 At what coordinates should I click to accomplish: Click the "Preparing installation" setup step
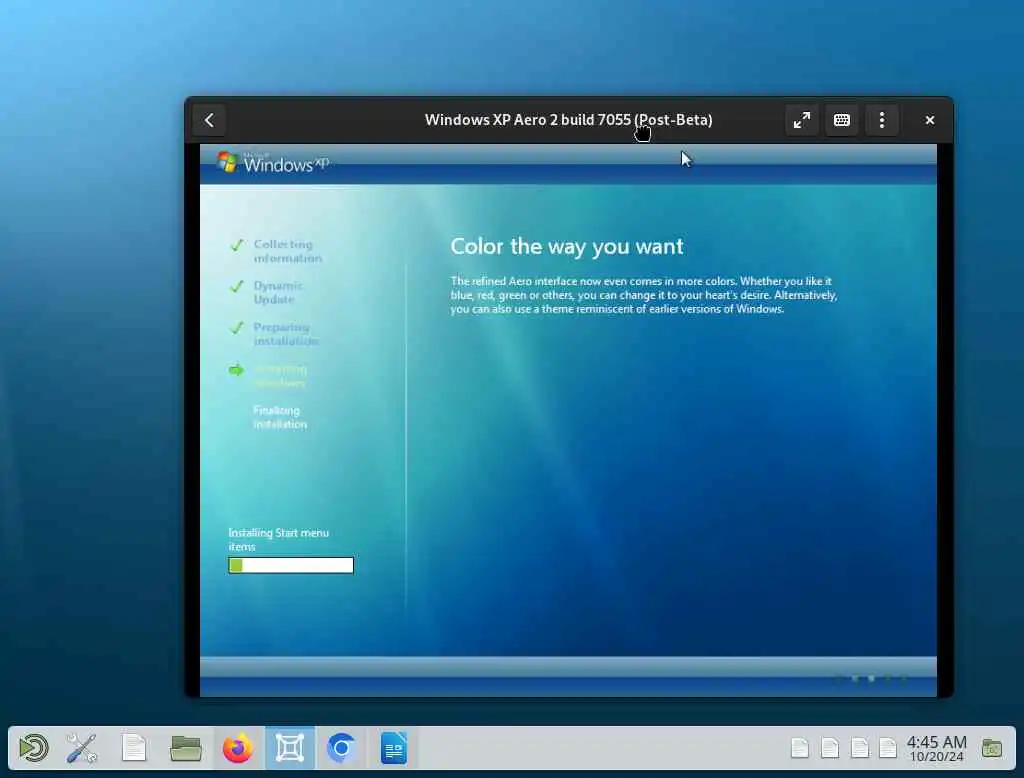pos(285,334)
